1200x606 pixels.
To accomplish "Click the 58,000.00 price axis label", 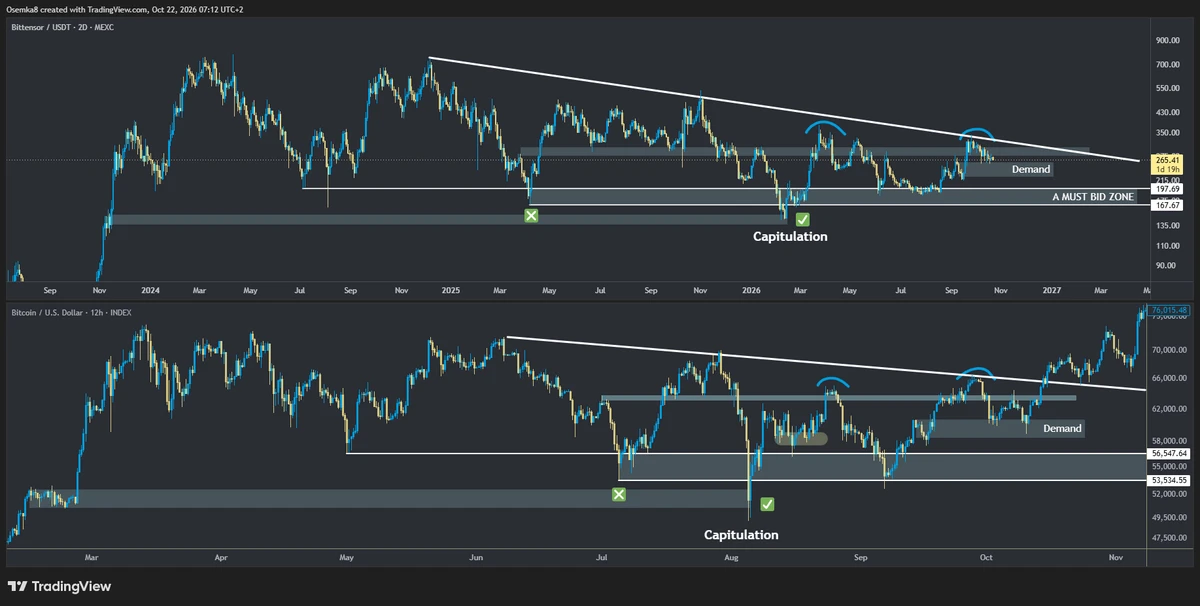I will 1169,441.
